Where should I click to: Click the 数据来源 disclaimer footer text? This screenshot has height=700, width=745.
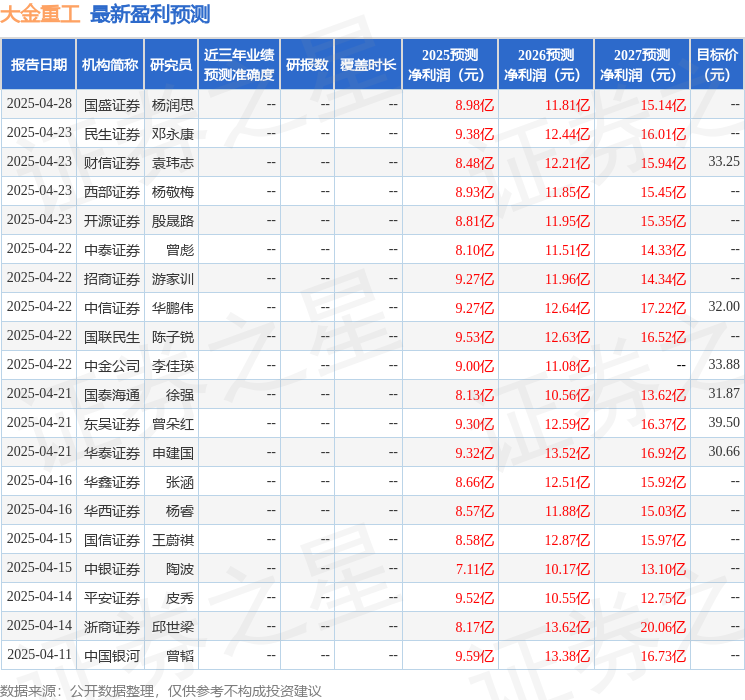tap(161, 691)
